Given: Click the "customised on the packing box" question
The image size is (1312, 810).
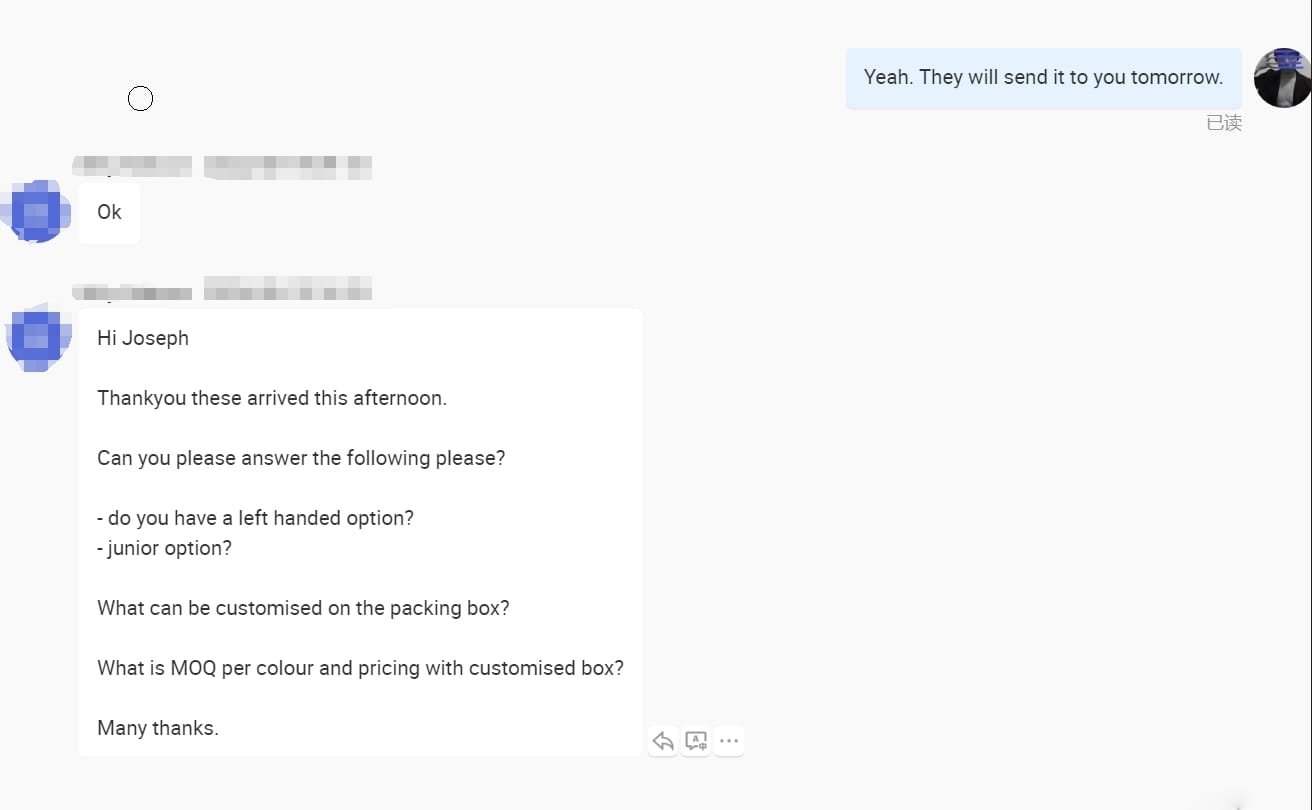Looking at the screenshot, I should click(x=303, y=608).
